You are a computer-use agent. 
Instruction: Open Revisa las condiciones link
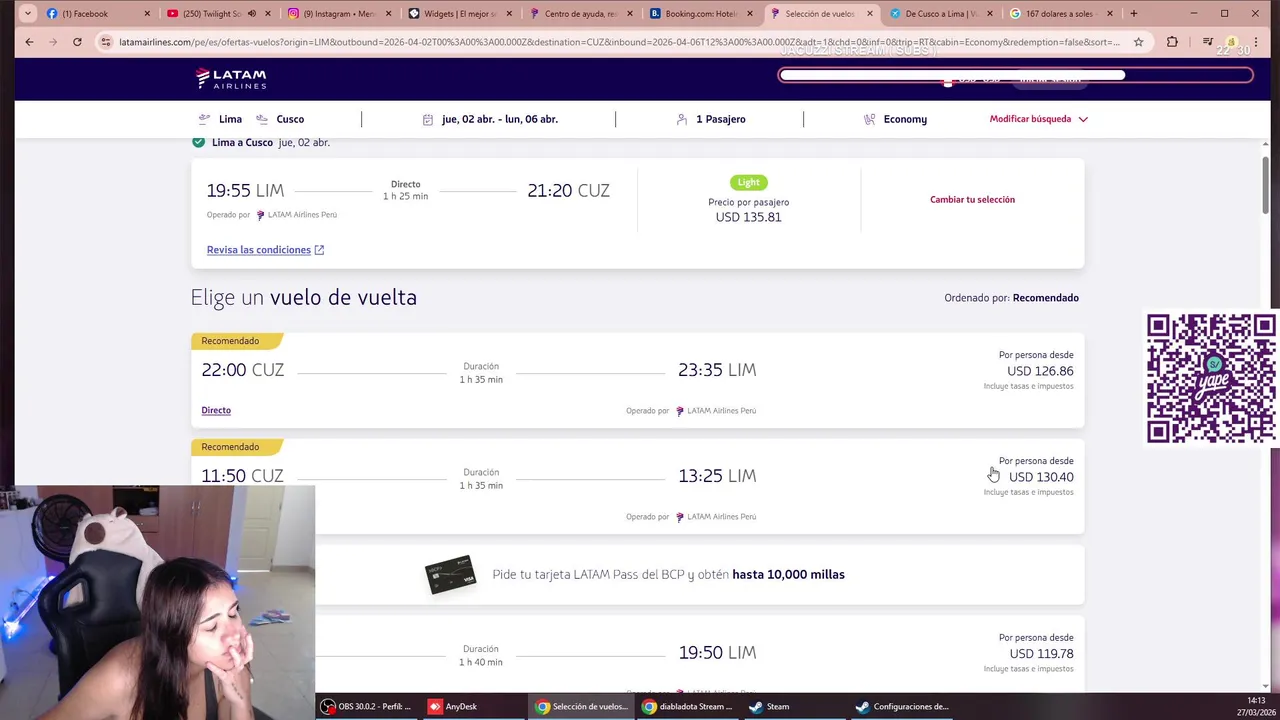(x=259, y=250)
